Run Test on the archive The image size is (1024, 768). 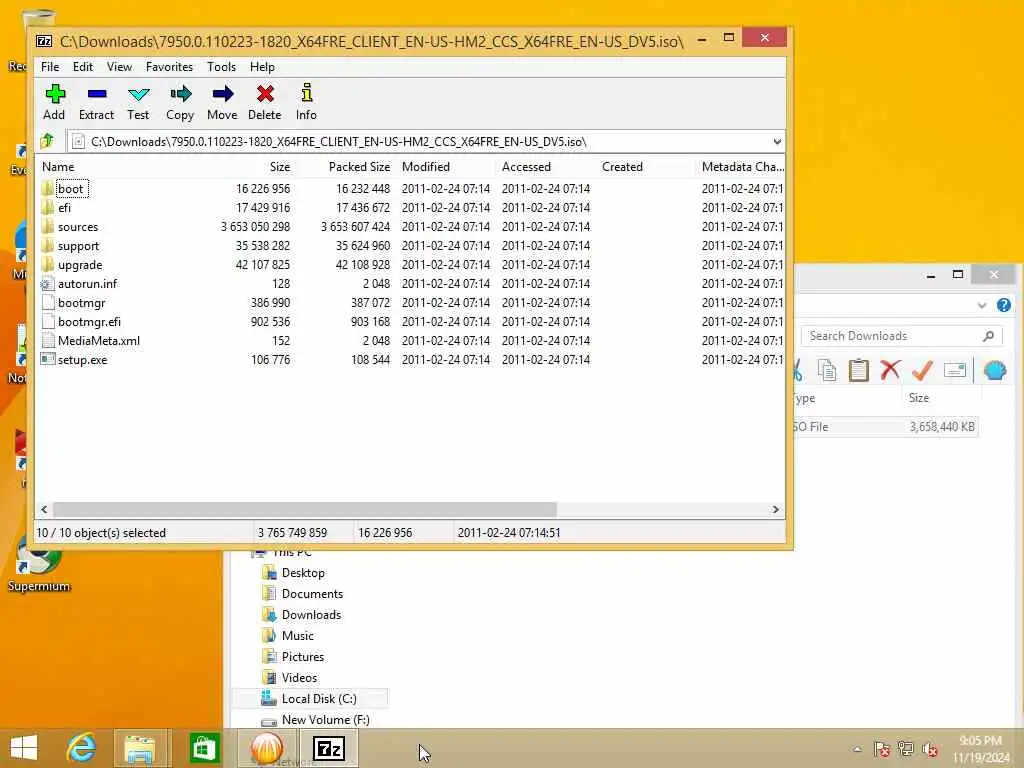(138, 102)
